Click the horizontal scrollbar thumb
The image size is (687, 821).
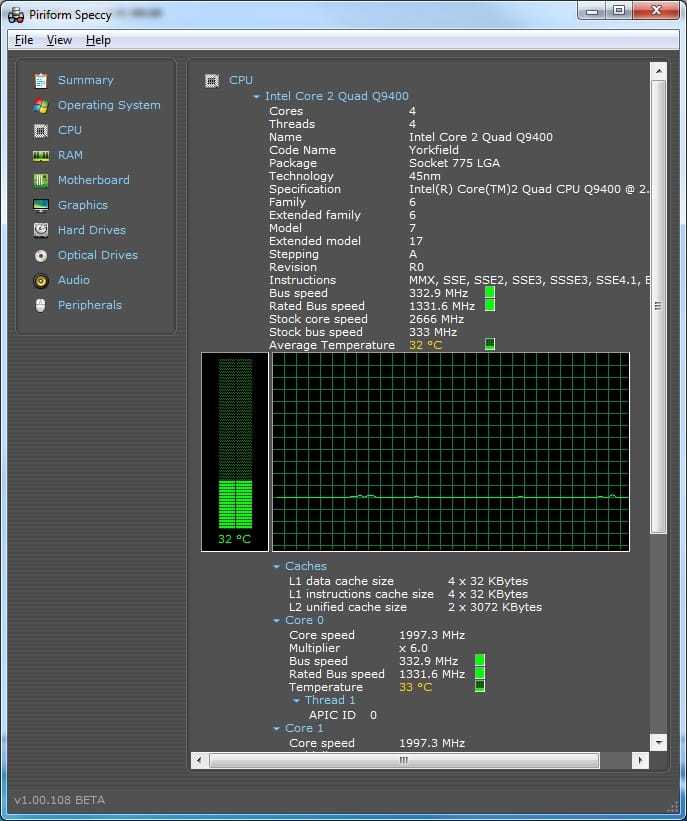[x=404, y=760]
